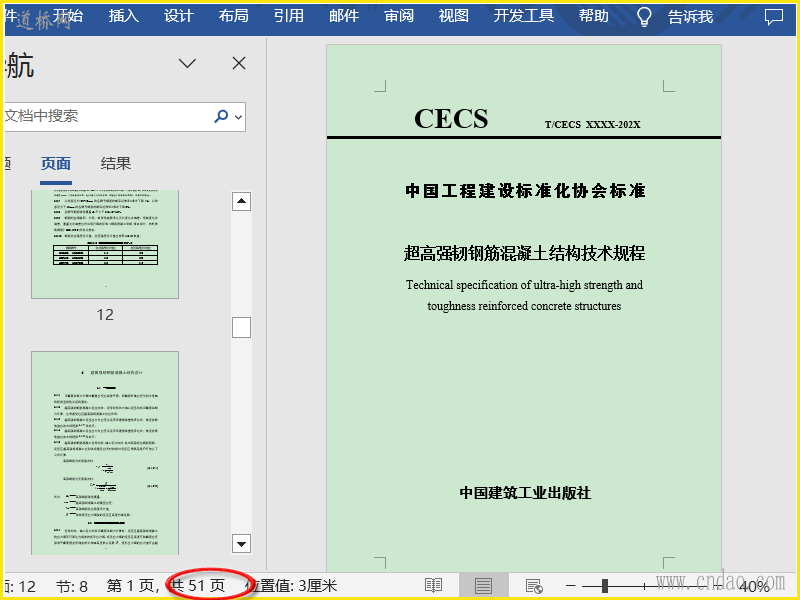
Task: Click the English title line beginning 'Technical specification'
Action: [x=524, y=285]
